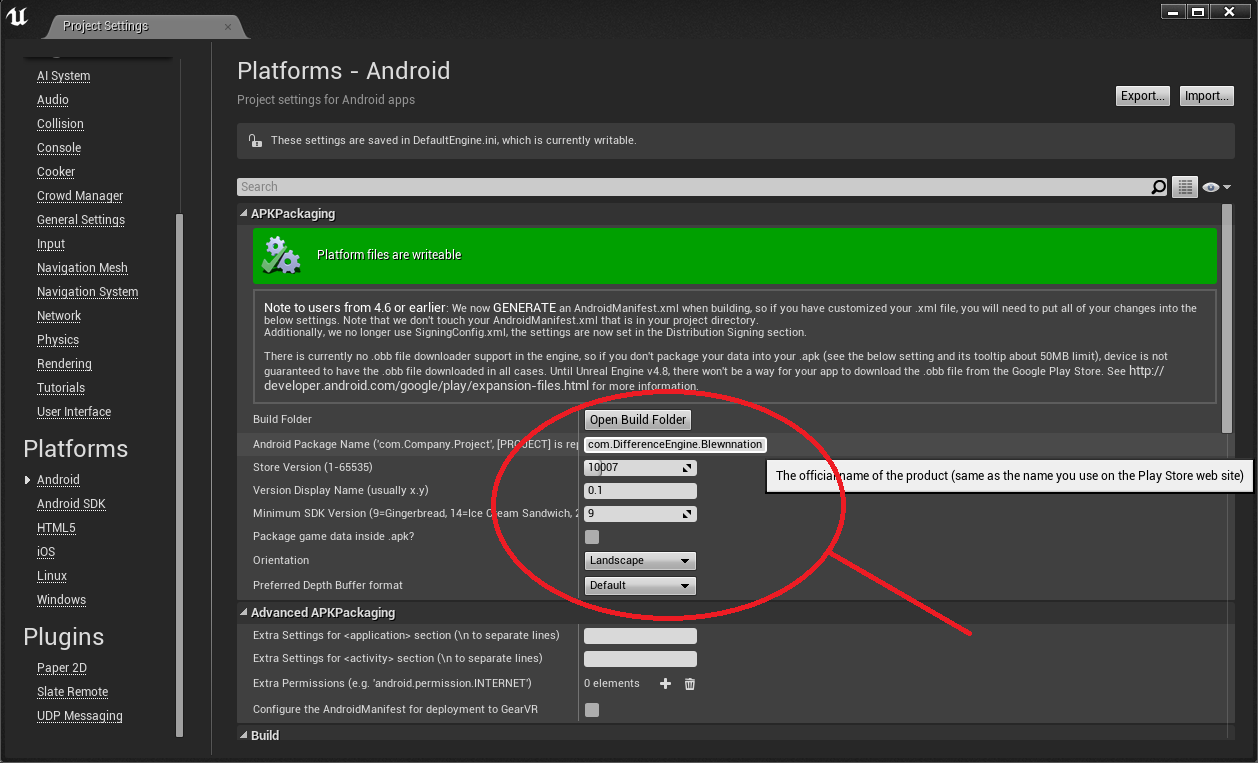This screenshot has width=1258, height=763.
Task: Open Collision settings
Action: [60, 124]
